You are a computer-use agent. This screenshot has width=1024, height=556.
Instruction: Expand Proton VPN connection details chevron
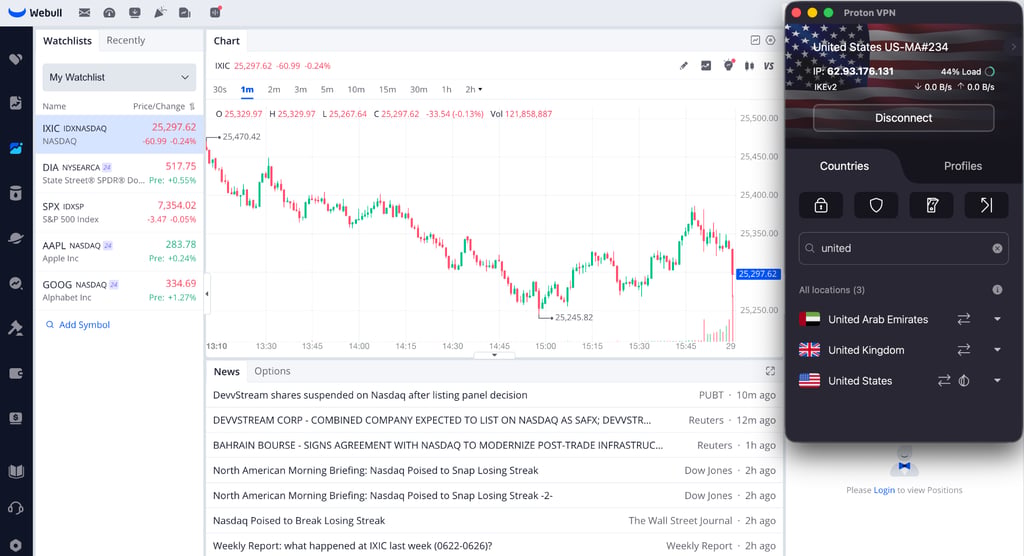(x=1014, y=47)
